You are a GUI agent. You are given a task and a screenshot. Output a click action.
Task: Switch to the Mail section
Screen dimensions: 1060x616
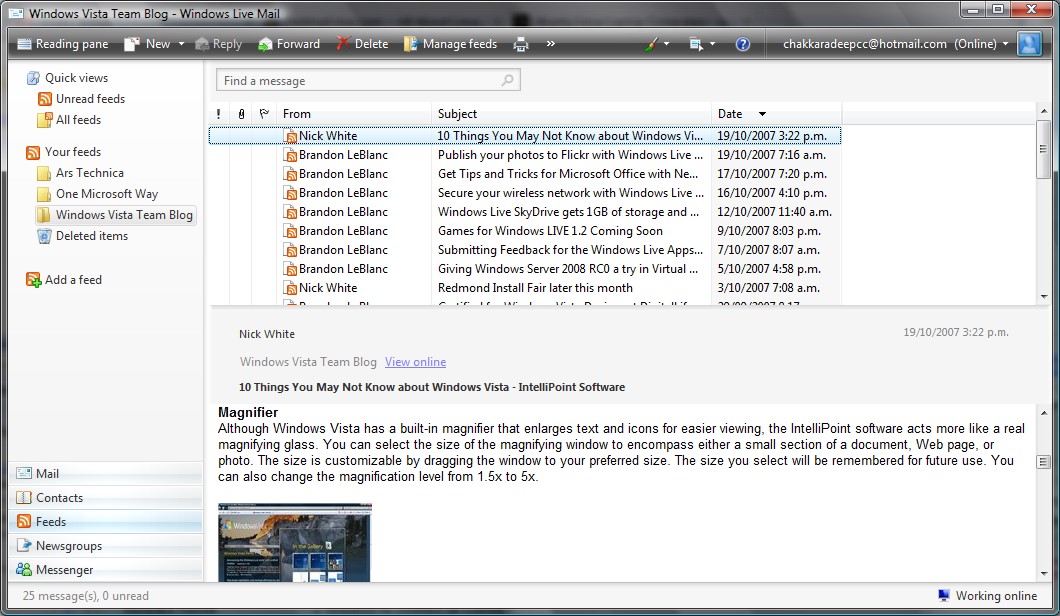[x=47, y=474]
